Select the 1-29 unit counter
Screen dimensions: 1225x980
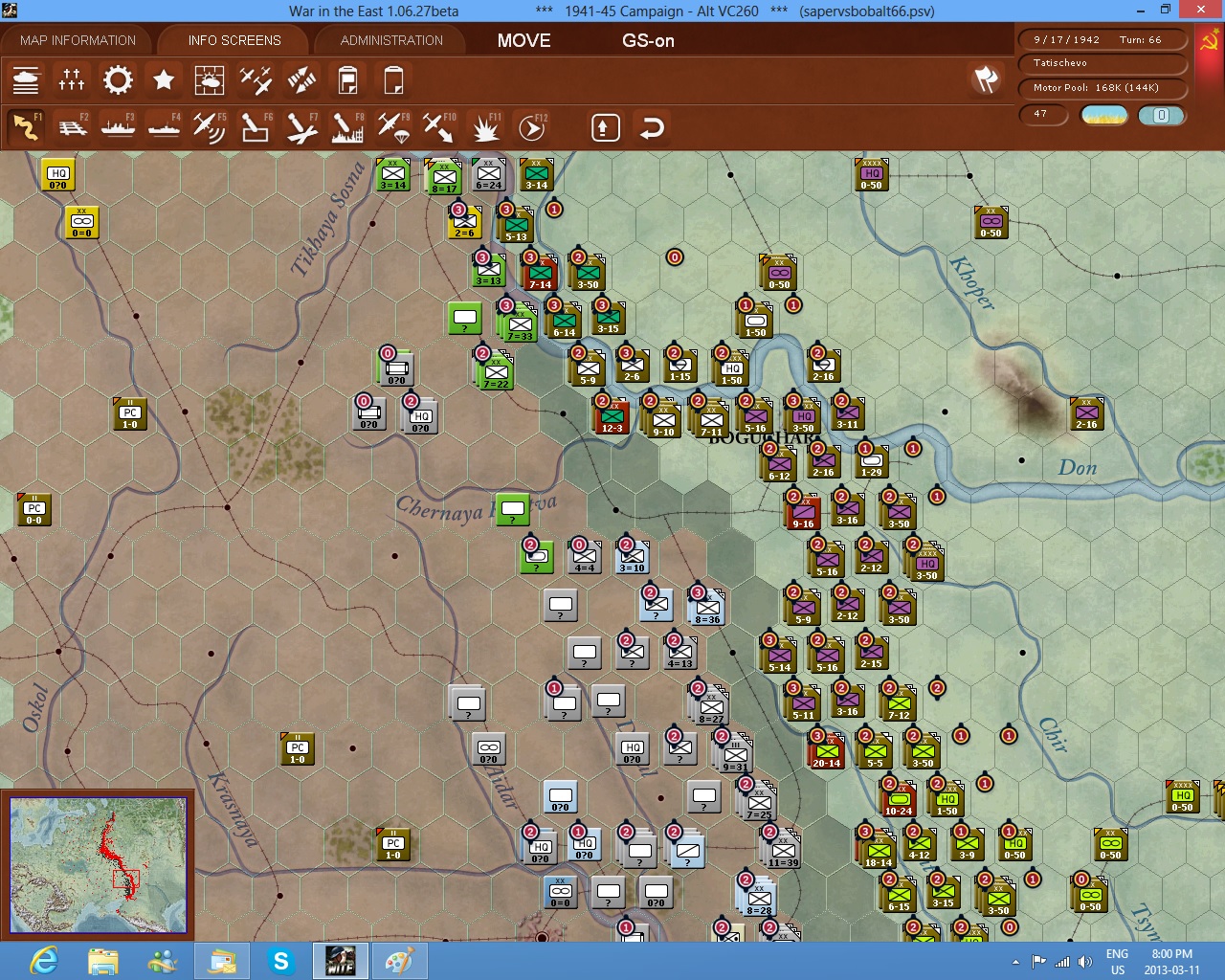point(871,461)
